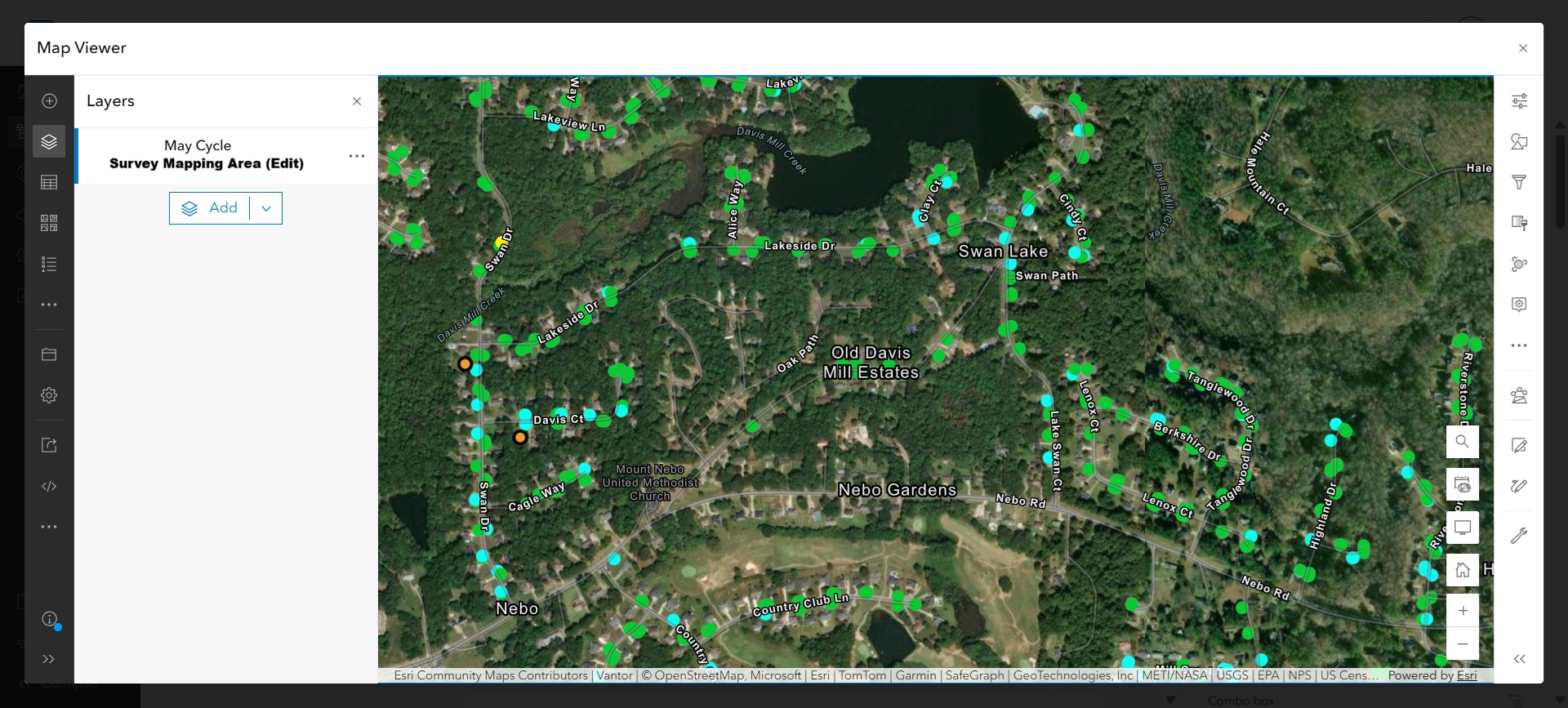
Task: Click the Mount Nebo United Methodist Church label
Action: tap(650, 483)
